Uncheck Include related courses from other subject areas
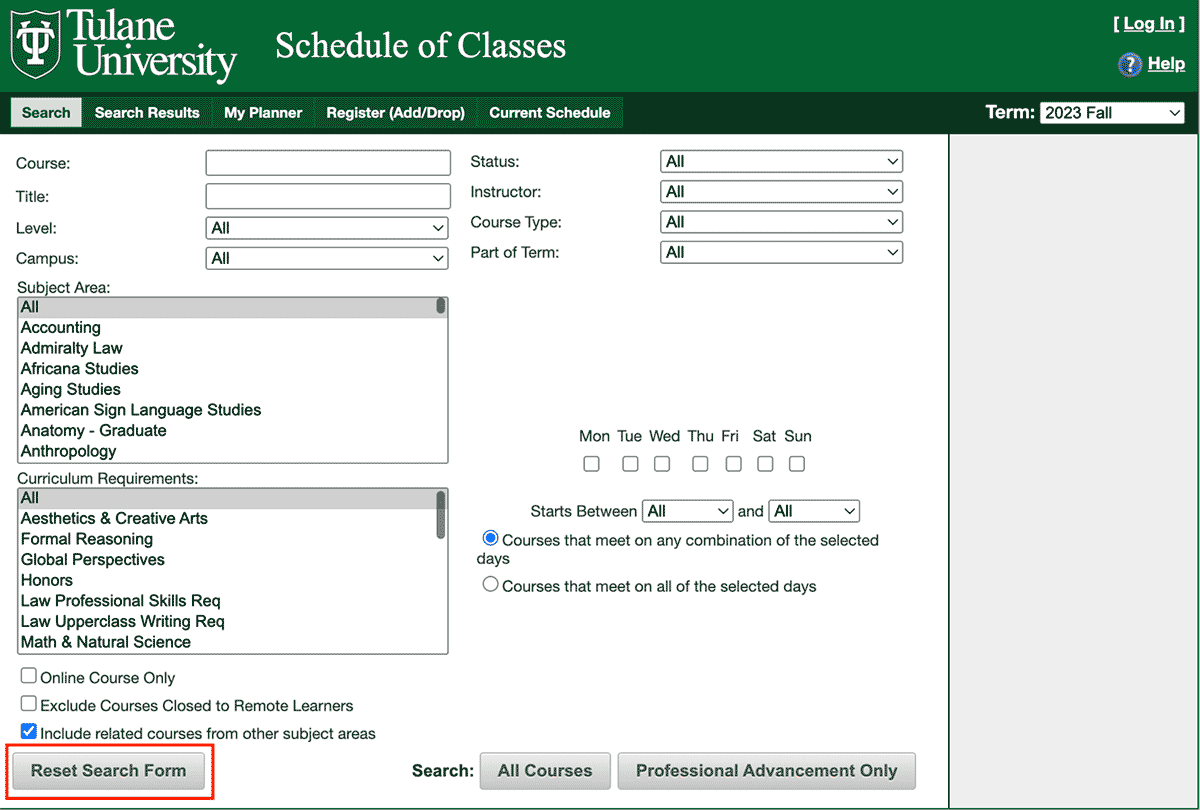 tap(29, 732)
